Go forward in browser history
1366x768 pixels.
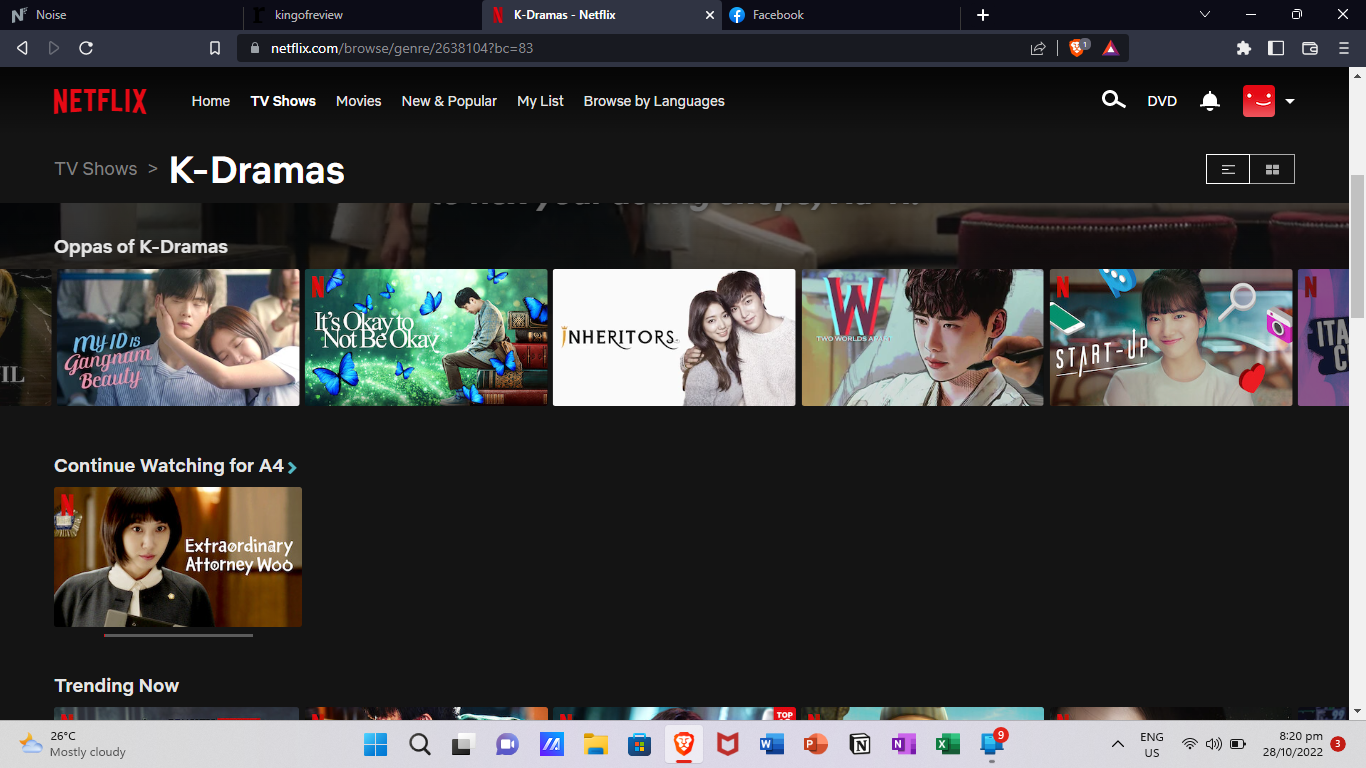coord(54,48)
